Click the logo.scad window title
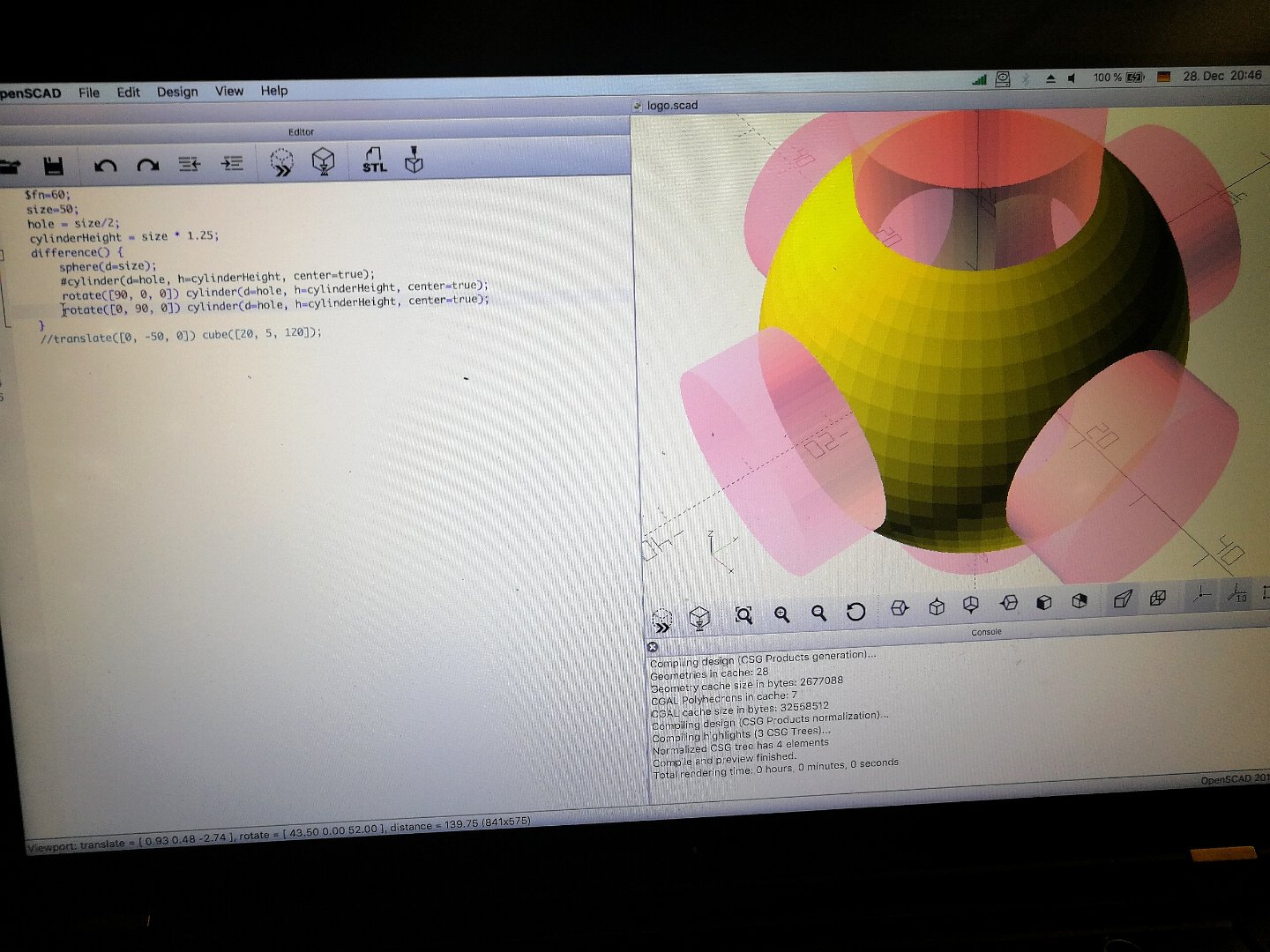The width and height of the screenshot is (1270, 952). point(672,105)
